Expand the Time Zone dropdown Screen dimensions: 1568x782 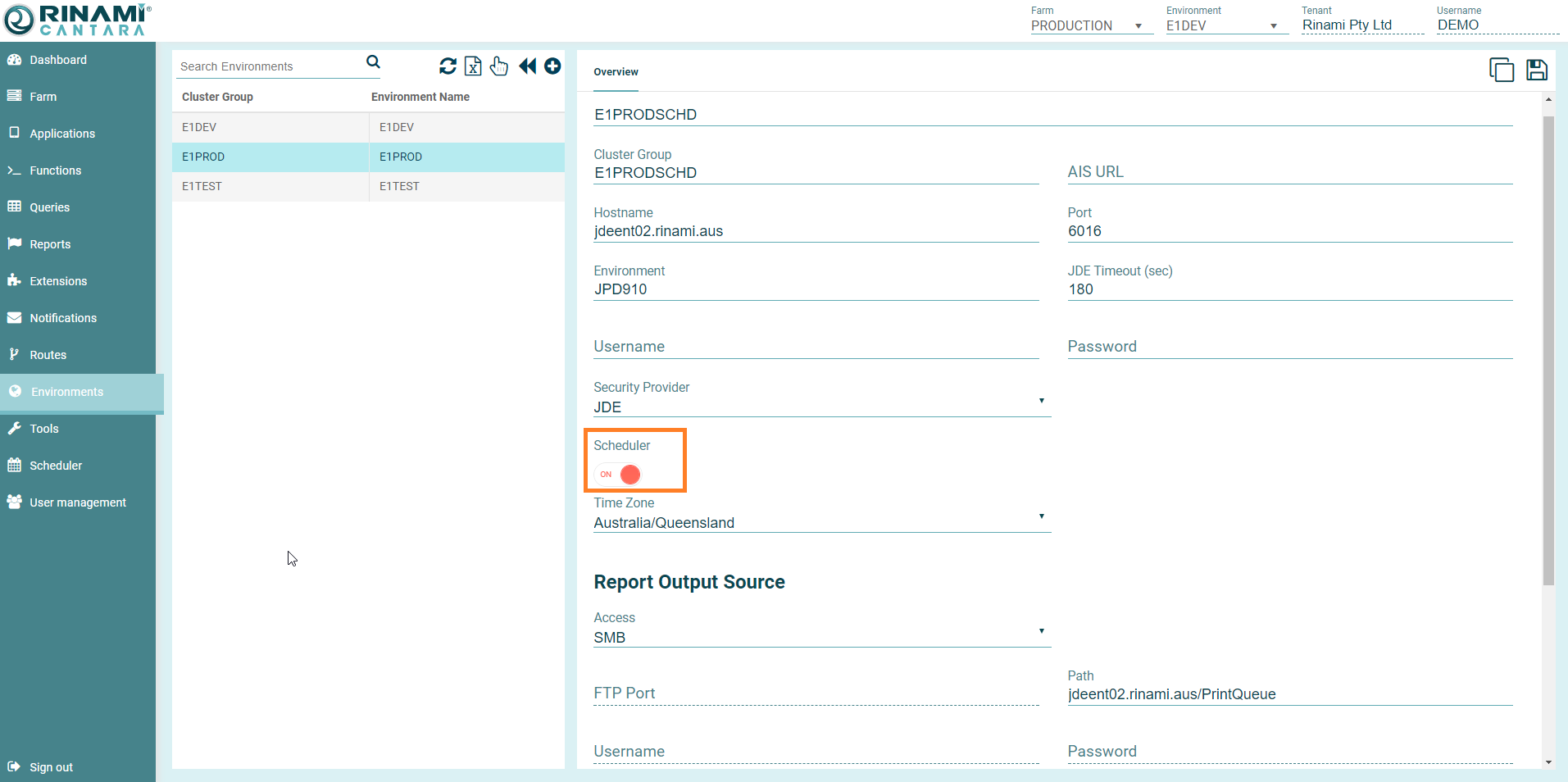point(821,522)
